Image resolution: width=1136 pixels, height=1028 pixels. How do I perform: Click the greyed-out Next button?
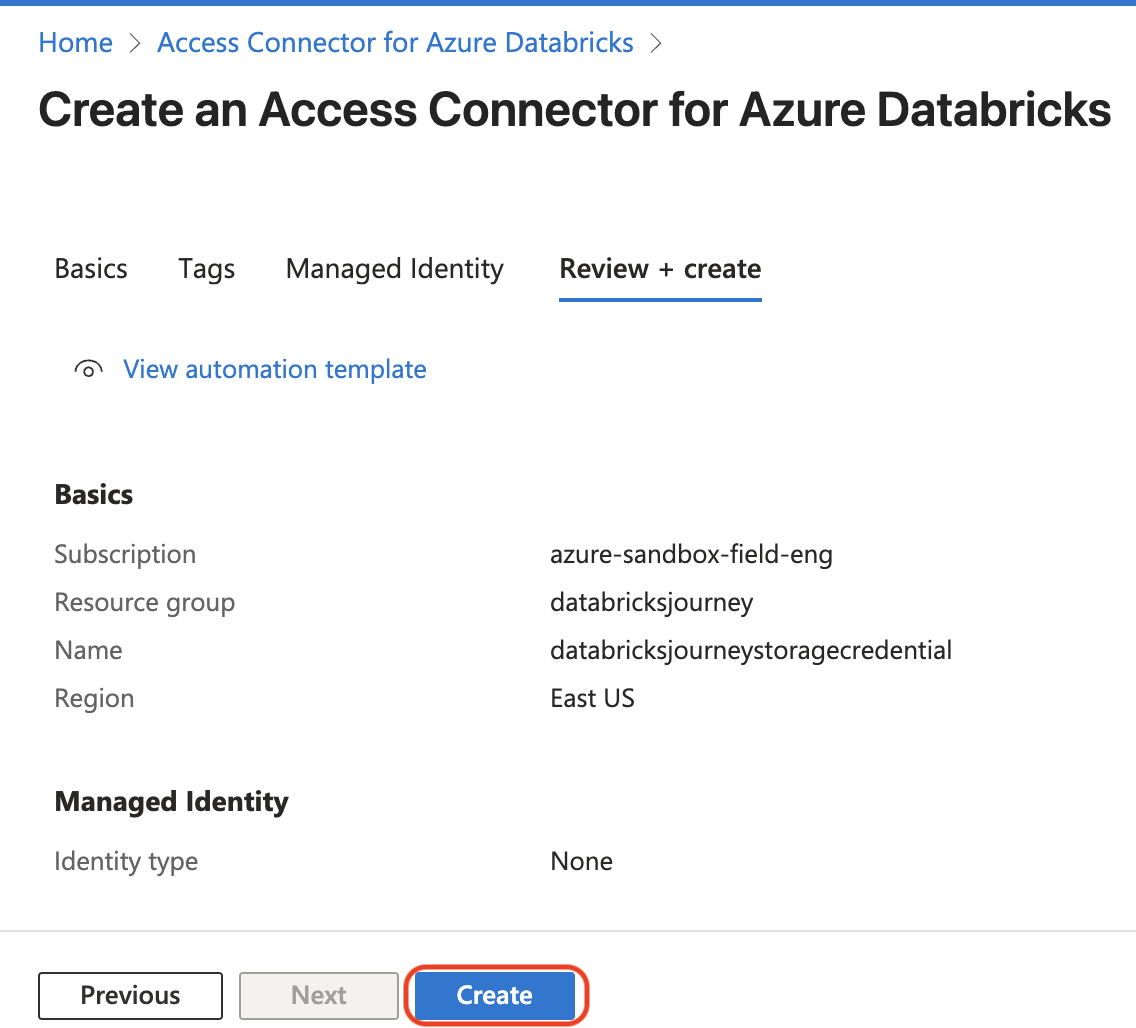coord(319,995)
